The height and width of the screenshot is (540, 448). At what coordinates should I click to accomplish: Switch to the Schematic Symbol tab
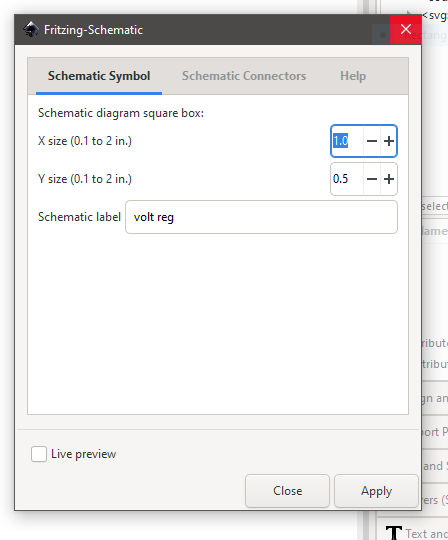click(99, 76)
